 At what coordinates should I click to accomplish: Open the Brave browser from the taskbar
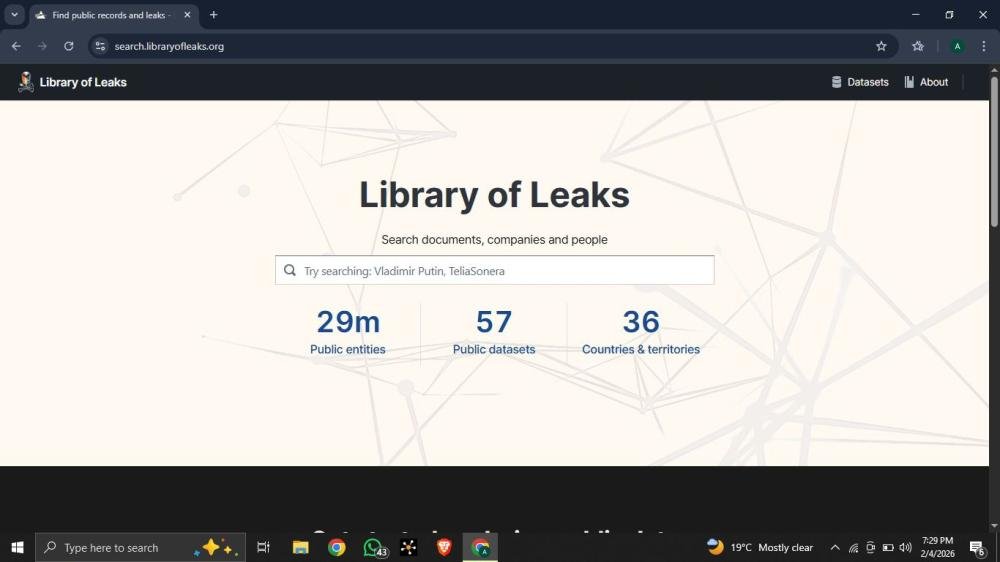[444, 547]
